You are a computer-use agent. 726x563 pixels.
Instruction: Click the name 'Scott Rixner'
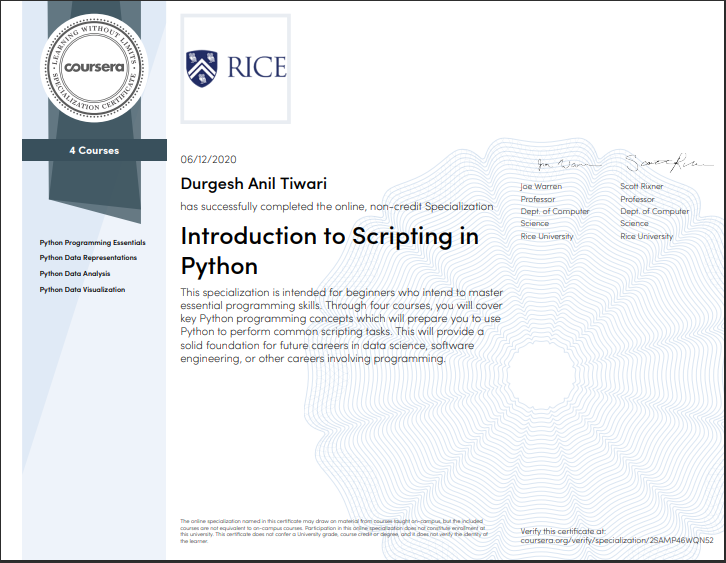click(x=642, y=186)
